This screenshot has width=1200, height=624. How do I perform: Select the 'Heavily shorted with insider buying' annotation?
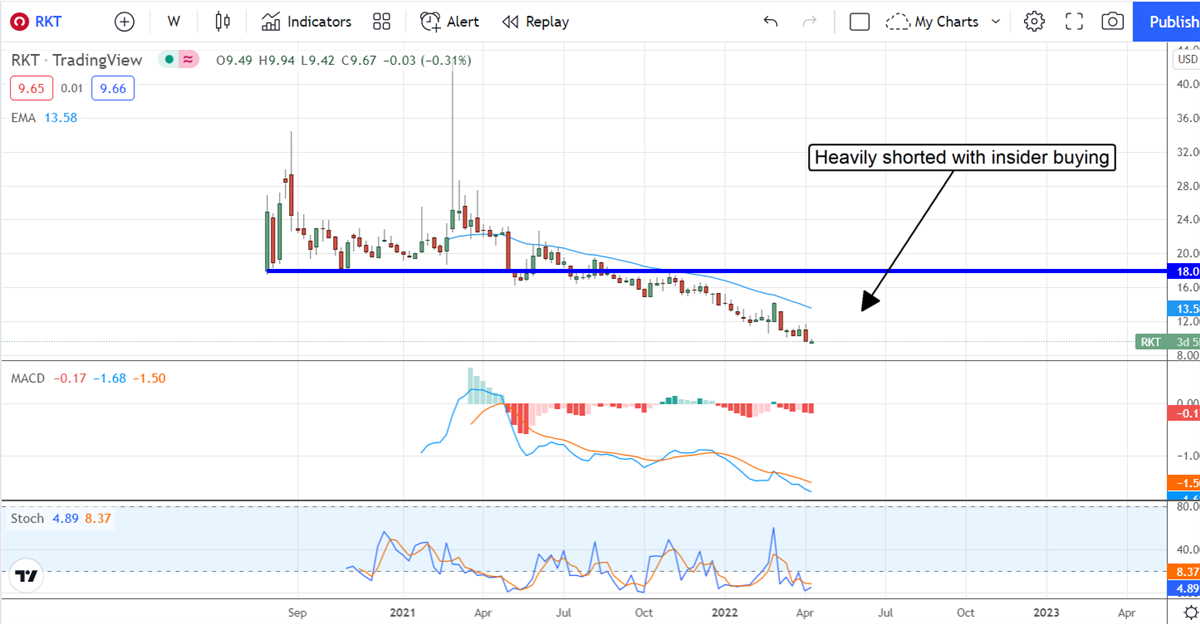[x=963, y=157]
